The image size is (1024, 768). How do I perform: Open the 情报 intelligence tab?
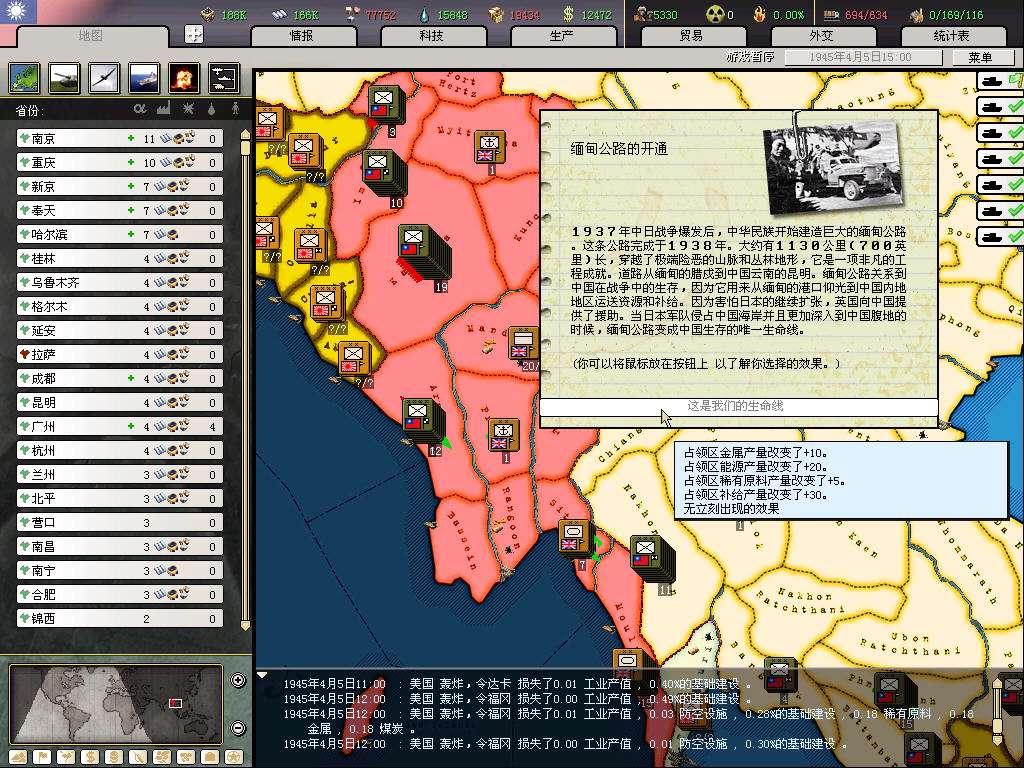tap(301, 36)
